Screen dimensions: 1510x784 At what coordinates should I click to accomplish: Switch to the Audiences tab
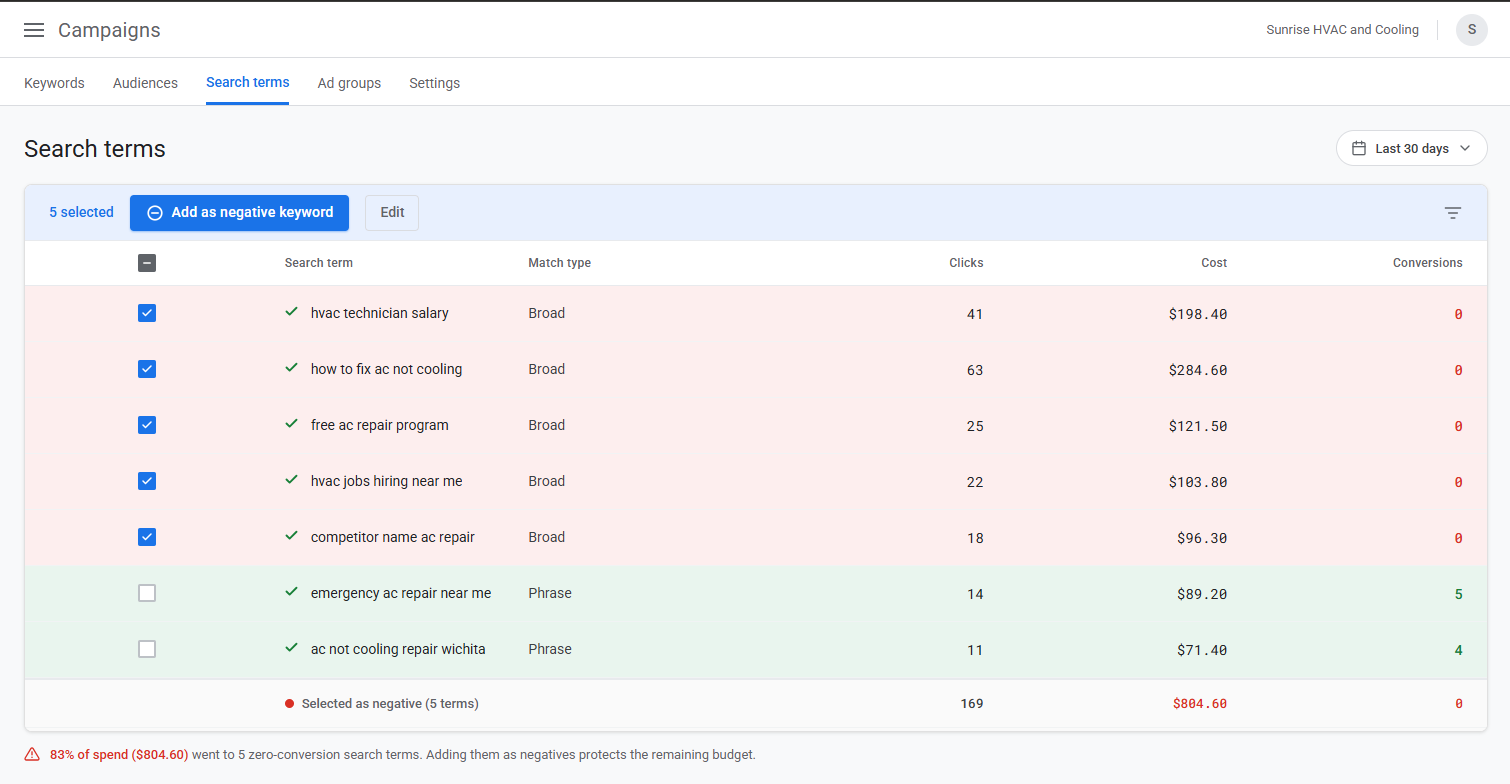click(x=145, y=83)
